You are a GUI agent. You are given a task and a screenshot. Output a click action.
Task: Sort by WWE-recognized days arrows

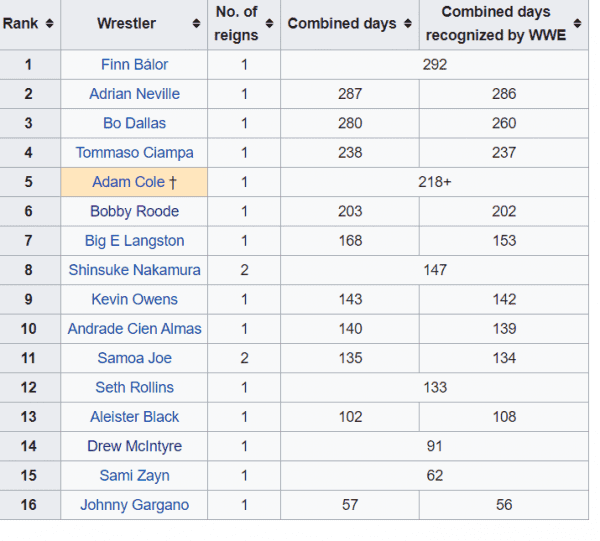point(577,24)
